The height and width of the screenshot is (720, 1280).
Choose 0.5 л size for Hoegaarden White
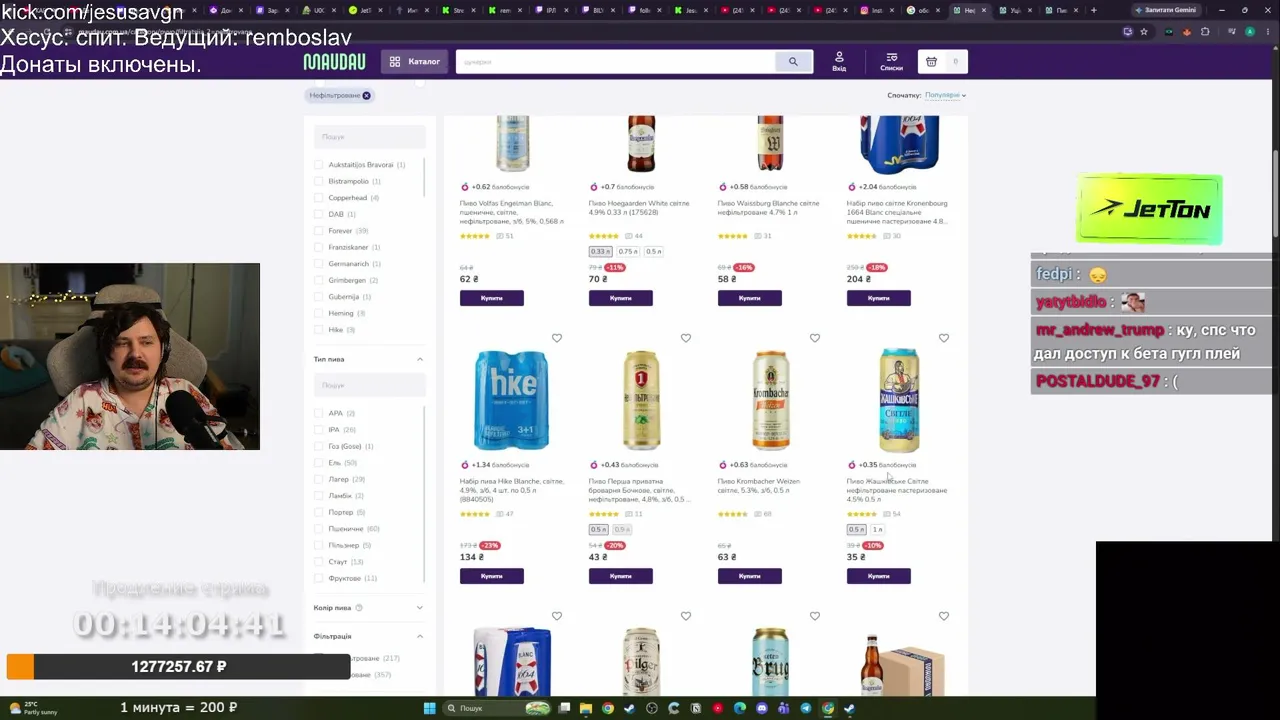tap(653, 251)
